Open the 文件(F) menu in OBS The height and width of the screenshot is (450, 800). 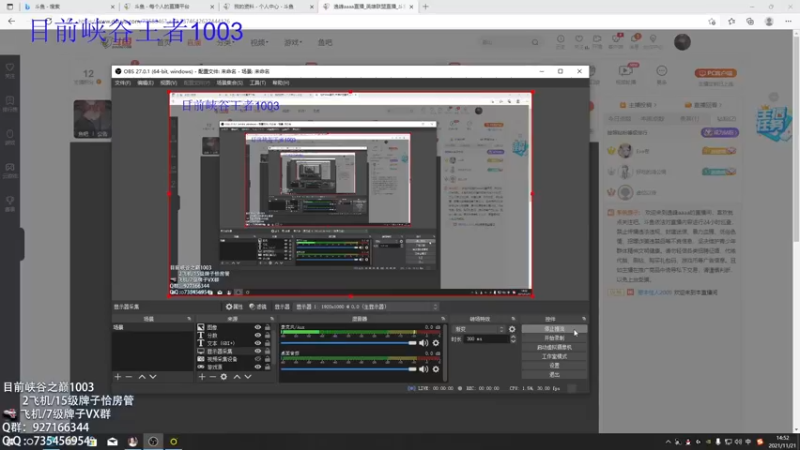122,83
